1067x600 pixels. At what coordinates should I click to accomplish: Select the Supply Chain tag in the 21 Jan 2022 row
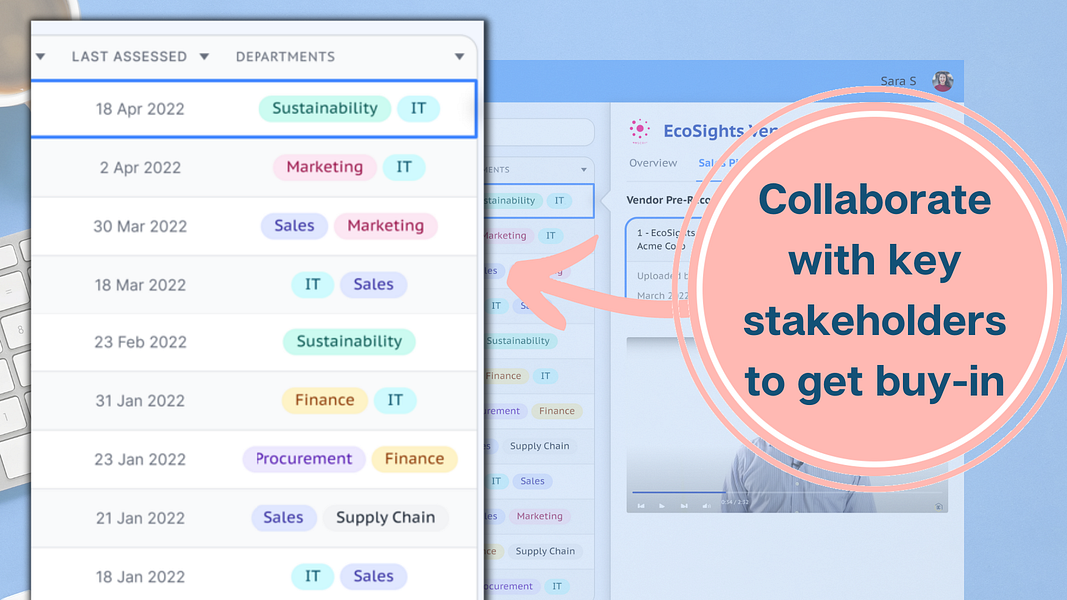pos(385,518)
